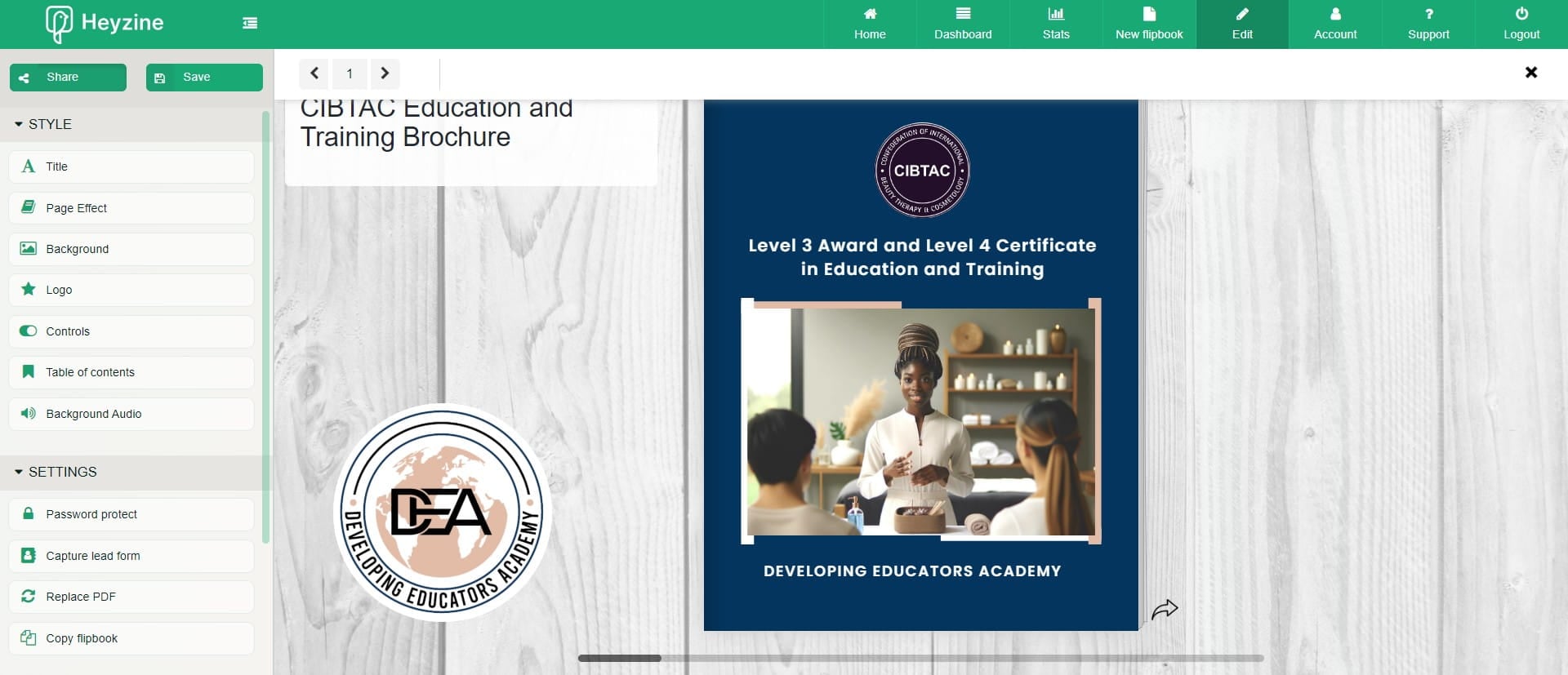Open Password protect setting

(x=131, y=514)
